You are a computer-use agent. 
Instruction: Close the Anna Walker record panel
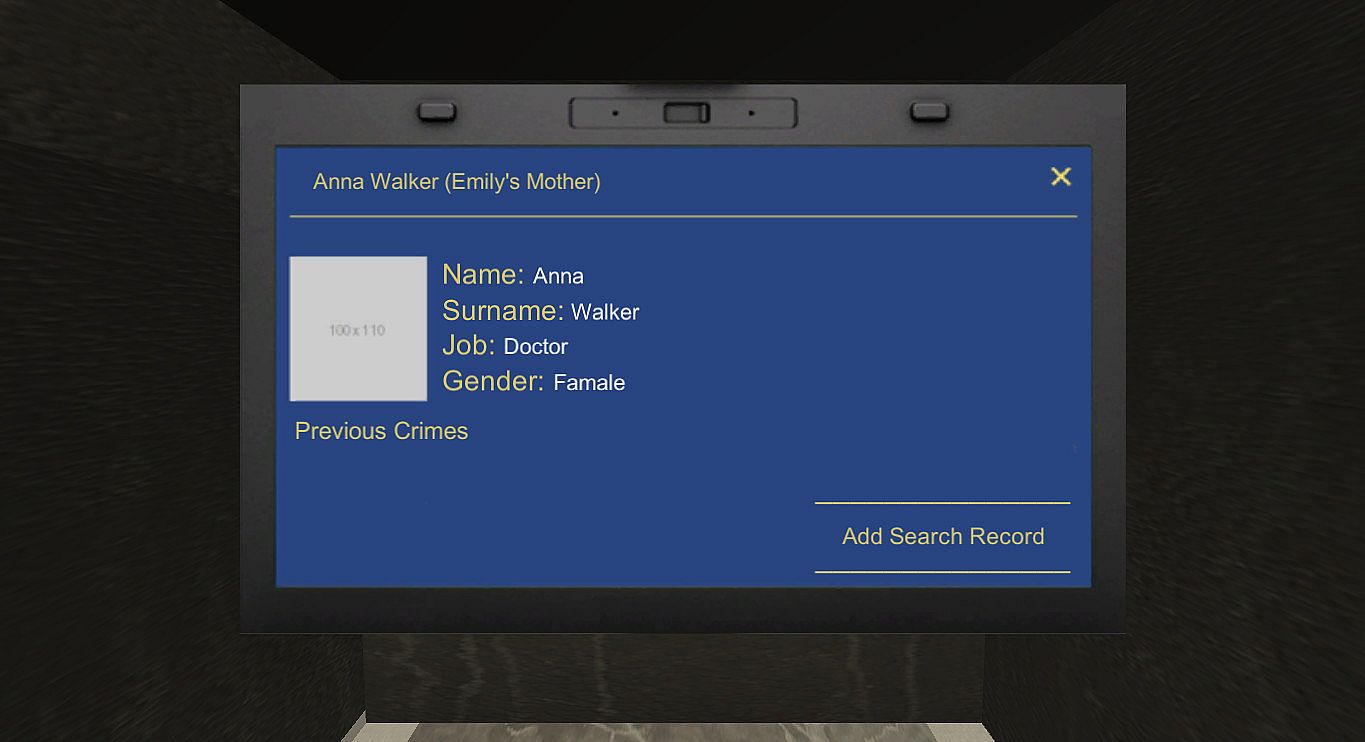pyautogui.click(x=1061, y=177)
